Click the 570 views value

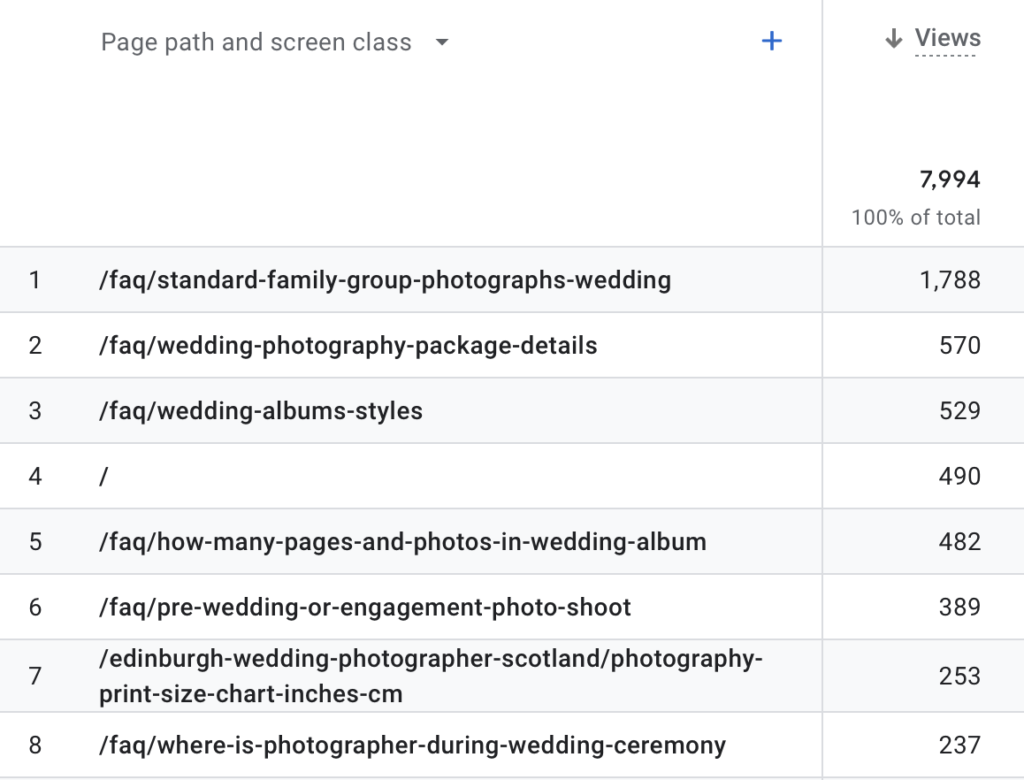pos(959,346)
